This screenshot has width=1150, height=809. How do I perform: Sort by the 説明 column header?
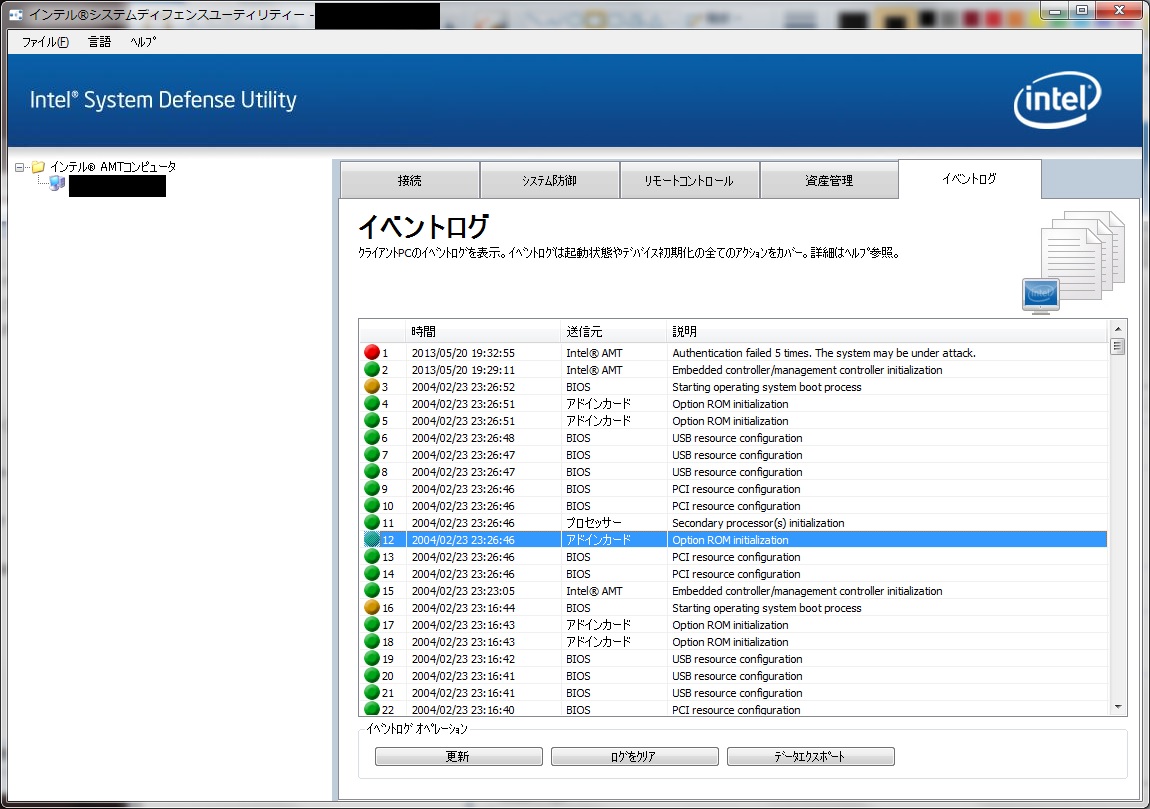point(886,332)
